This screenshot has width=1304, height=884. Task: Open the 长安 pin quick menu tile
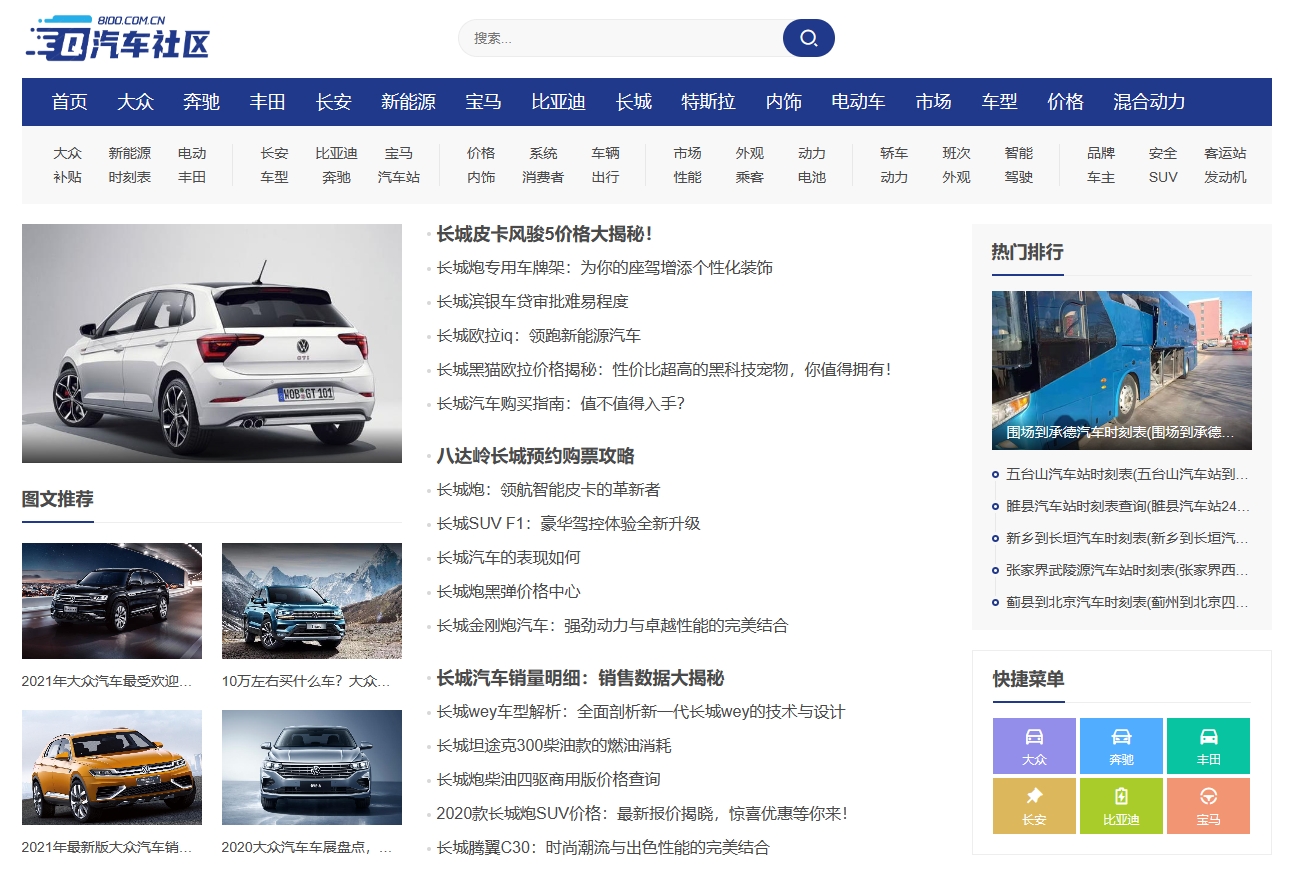click(x=1034, y=806)
